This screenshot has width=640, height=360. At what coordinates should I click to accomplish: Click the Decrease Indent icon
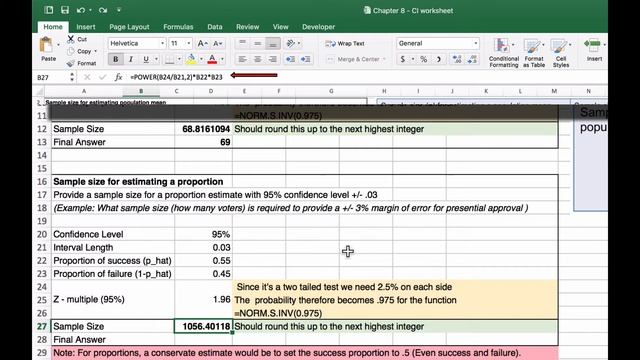click(x=290, y=59)
